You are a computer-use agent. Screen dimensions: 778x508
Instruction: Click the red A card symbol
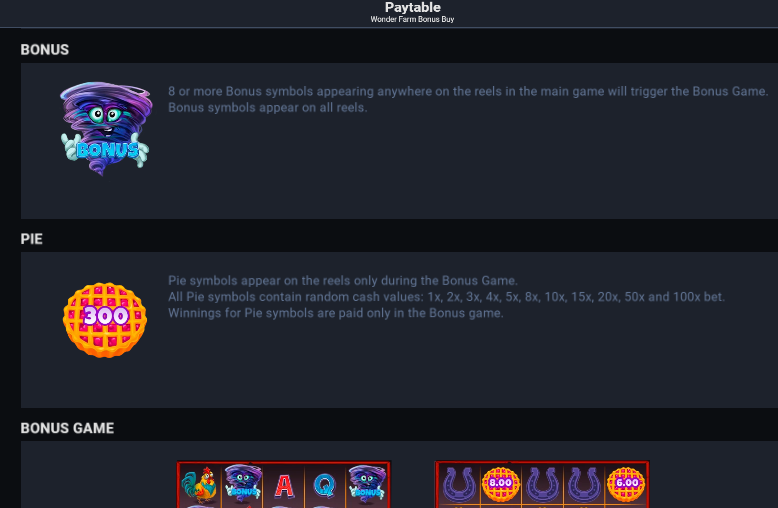284,486
